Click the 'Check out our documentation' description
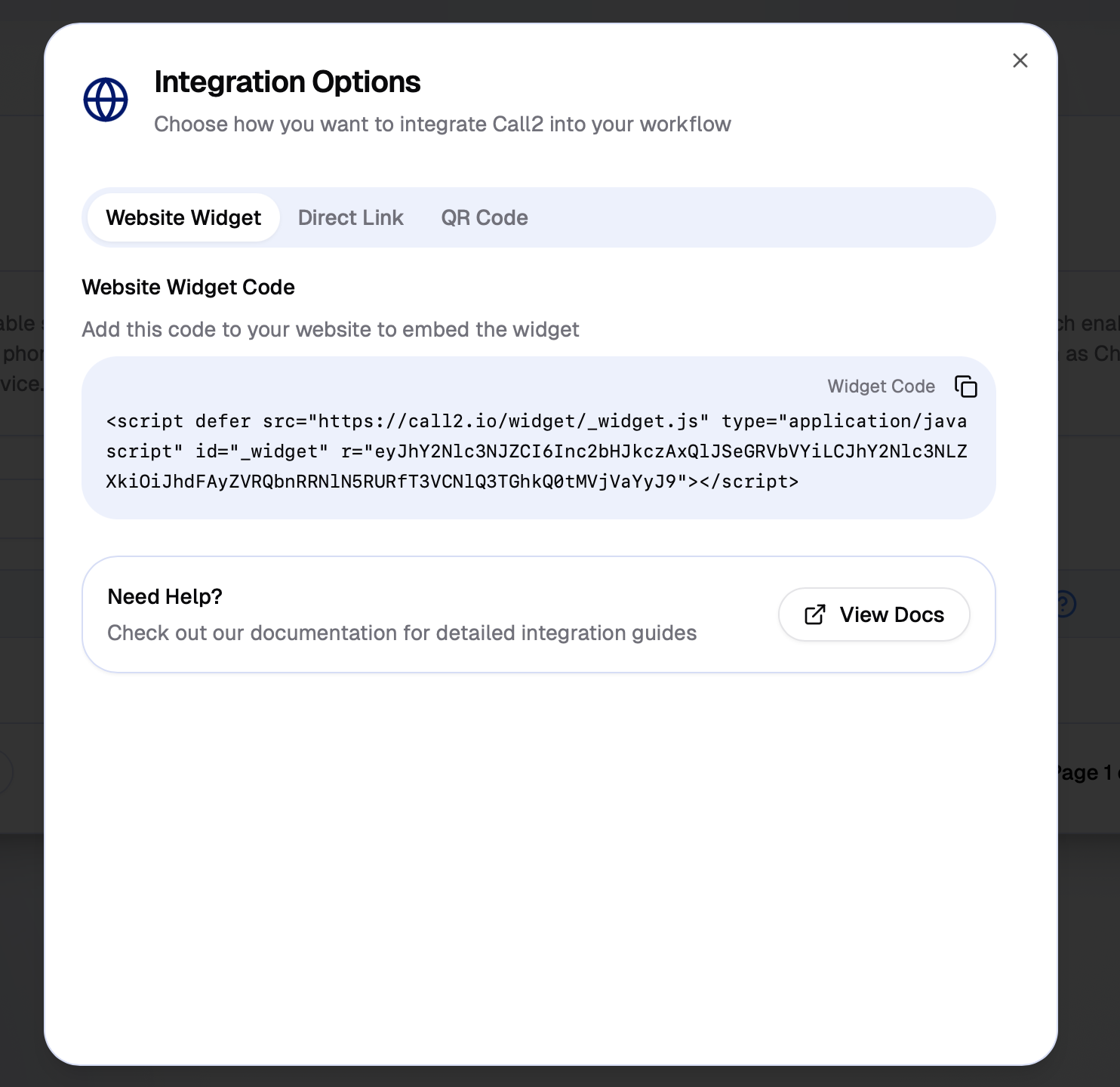The height and width of the screenshot is (1087, 1120). [x=402, y=633]
